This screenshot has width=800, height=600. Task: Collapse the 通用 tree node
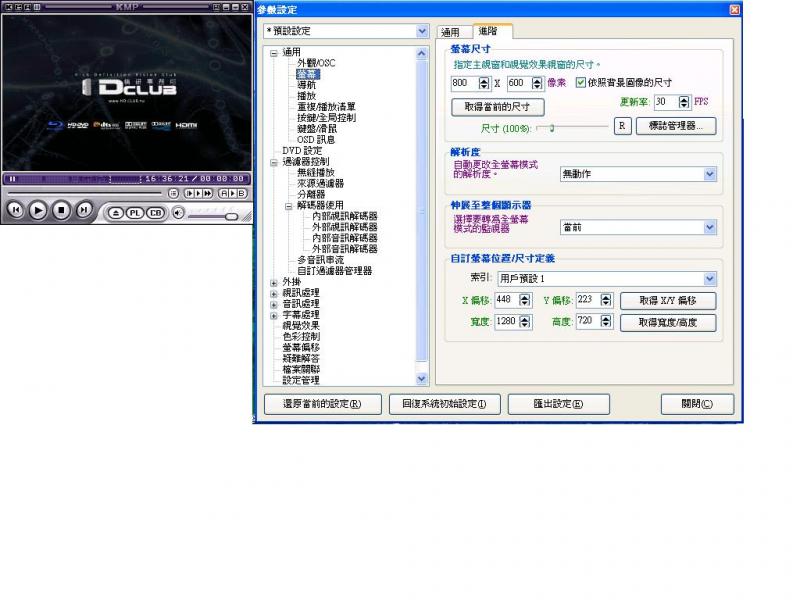[274, 53]
